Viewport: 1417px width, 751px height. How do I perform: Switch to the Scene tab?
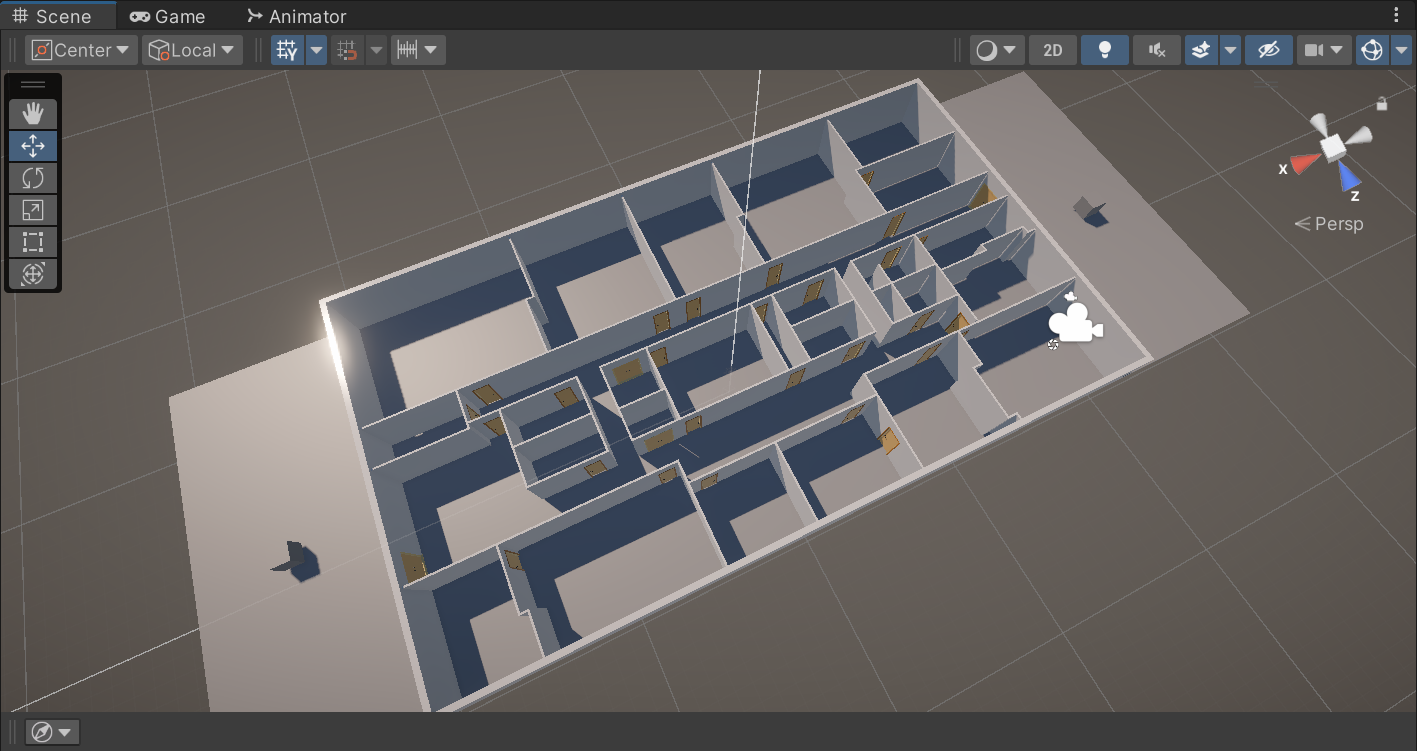(52, 16)
